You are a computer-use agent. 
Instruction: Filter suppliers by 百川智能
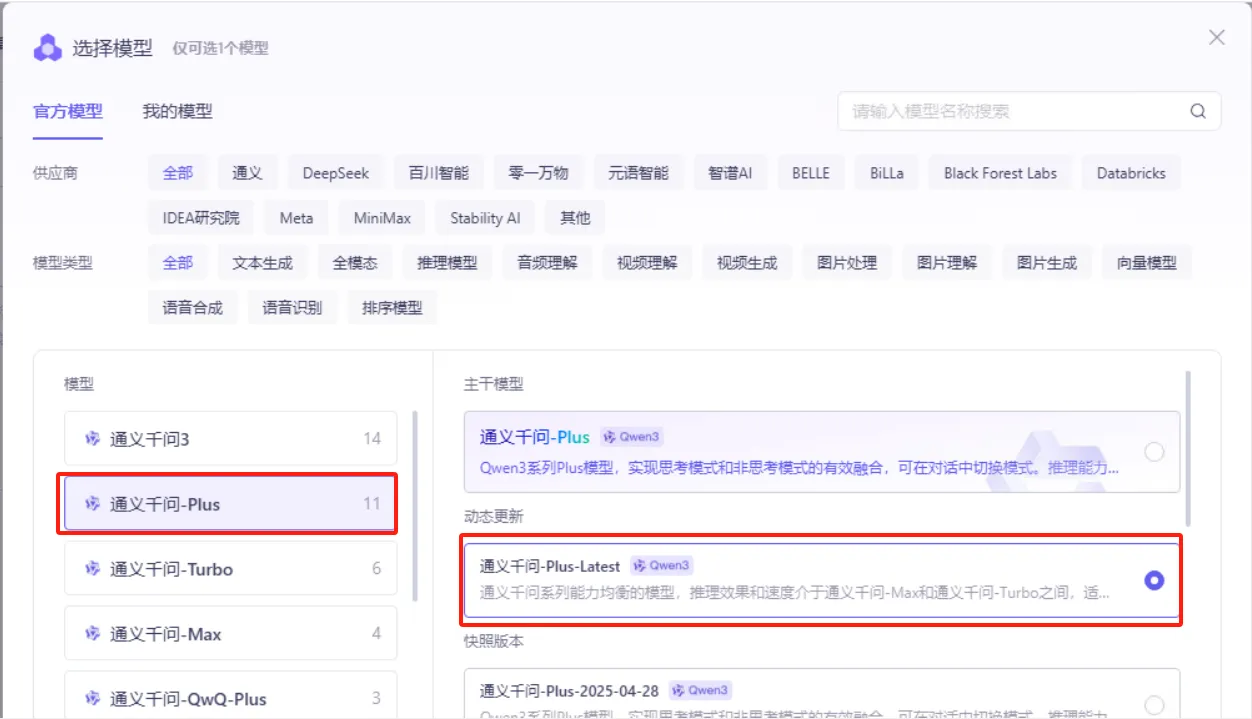click(439, 173)
